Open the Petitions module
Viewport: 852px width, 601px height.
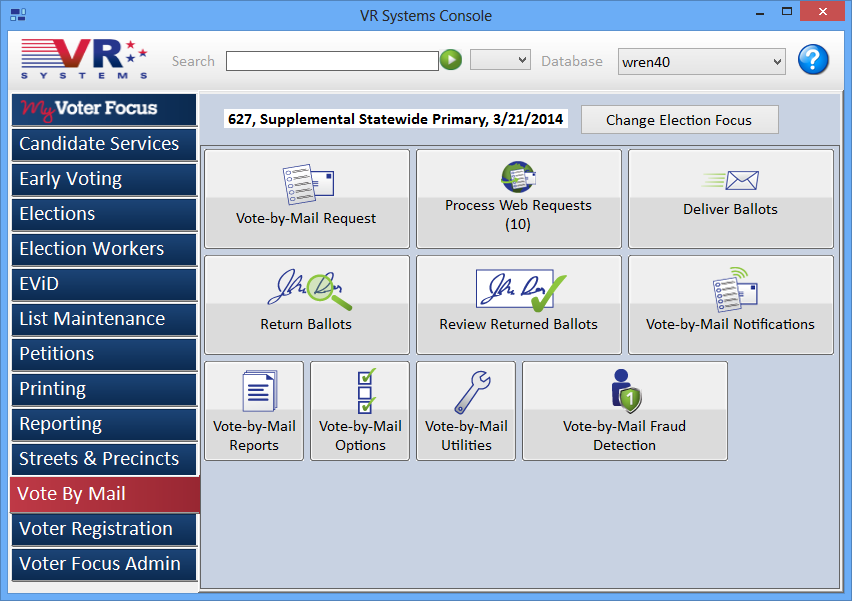coord(104,354)
